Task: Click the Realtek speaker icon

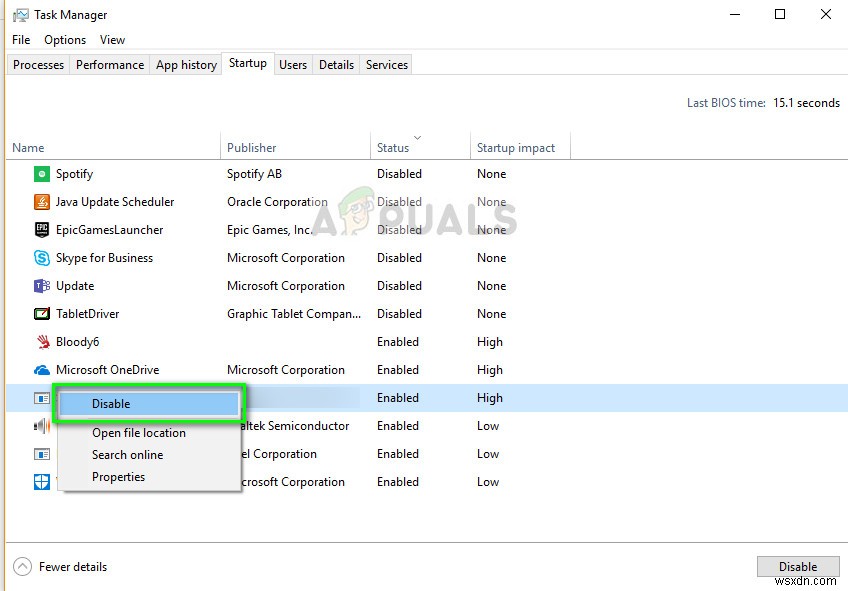Action: coord(42,426)
